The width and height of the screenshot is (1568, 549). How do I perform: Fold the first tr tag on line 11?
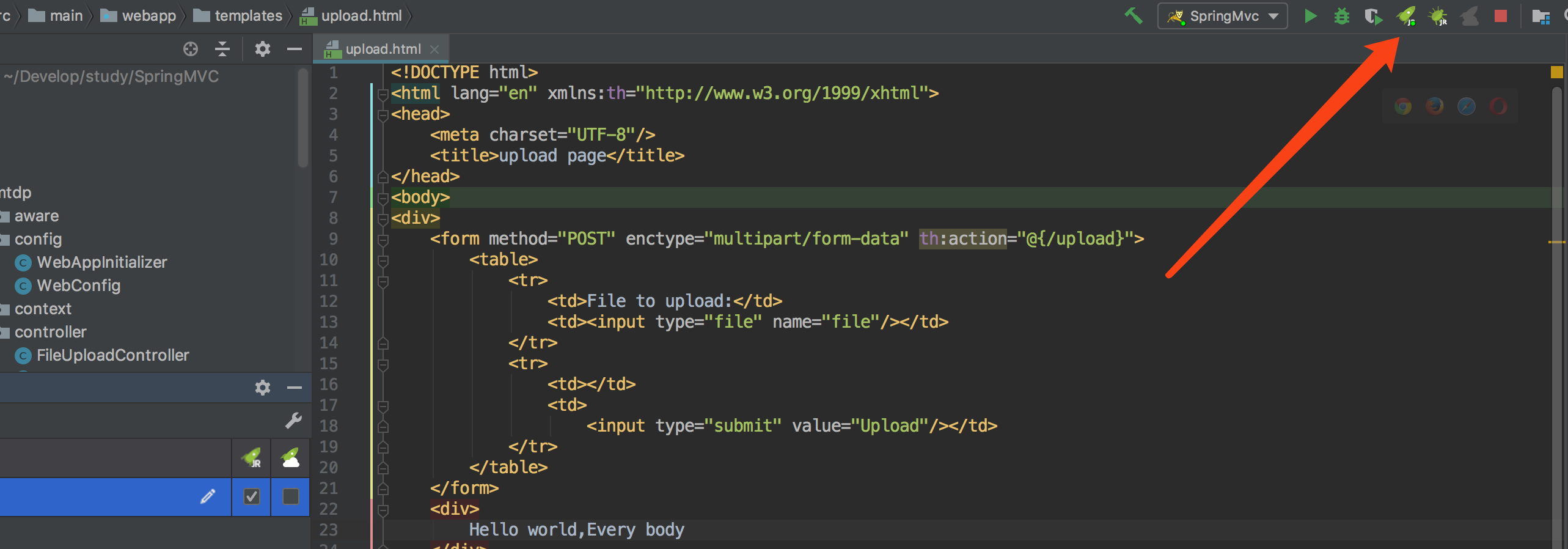383,281
